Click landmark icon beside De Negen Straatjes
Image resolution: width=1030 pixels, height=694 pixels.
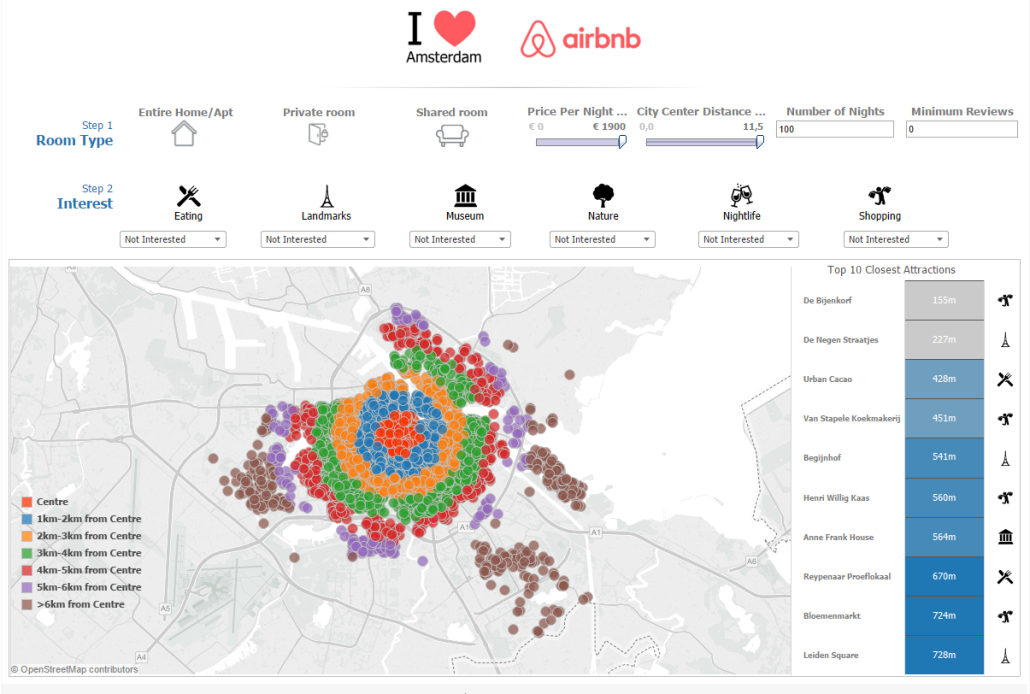tap(1005, 340)
